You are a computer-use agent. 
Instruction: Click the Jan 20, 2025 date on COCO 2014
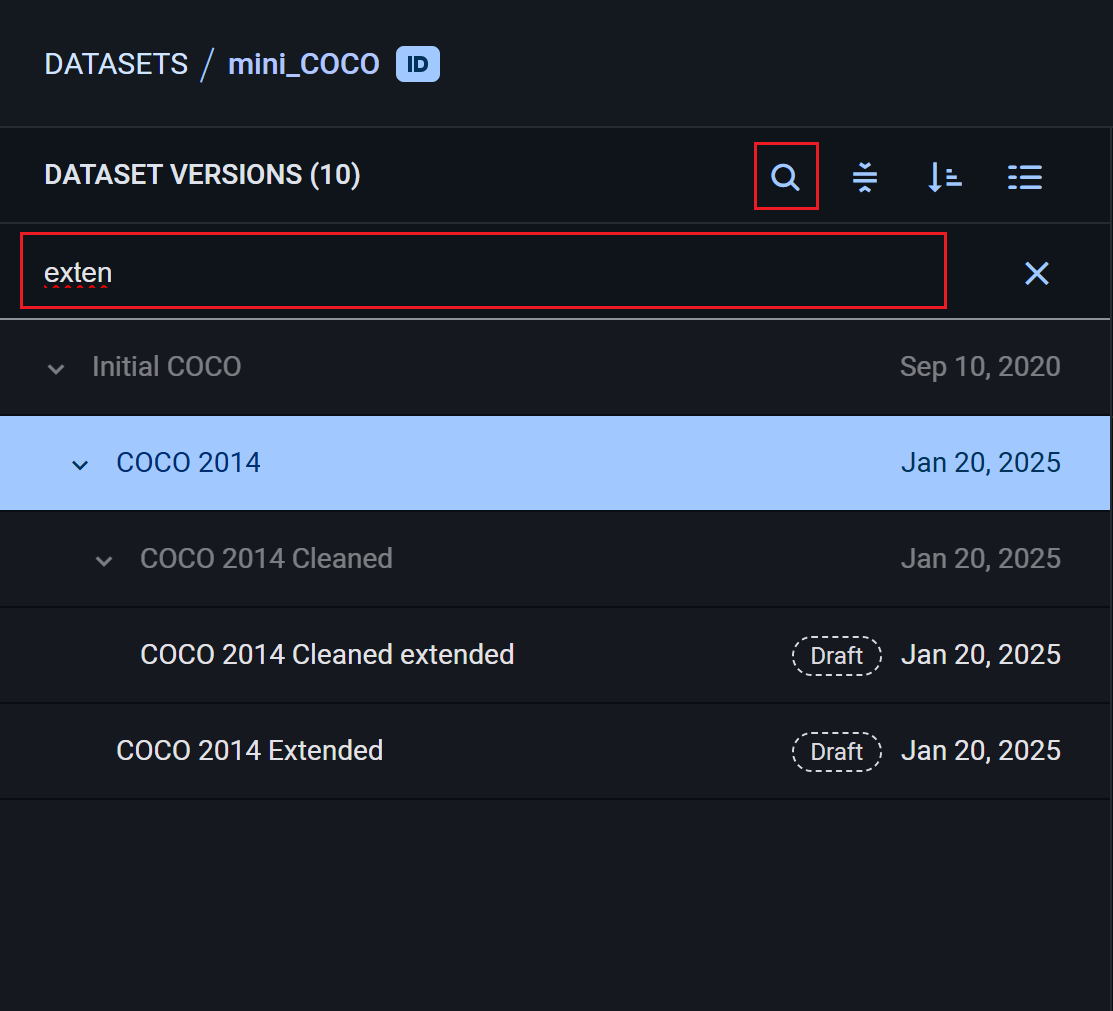[980, 463]
